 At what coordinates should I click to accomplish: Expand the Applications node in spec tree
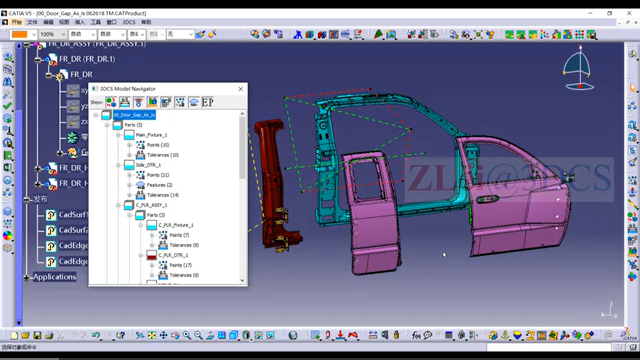click(27, 278)
